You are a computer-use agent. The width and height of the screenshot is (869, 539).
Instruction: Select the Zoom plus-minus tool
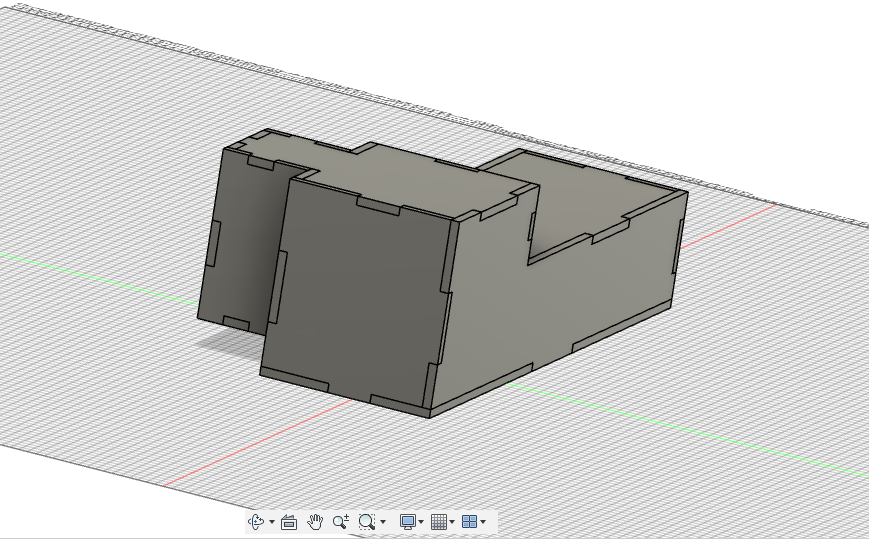click(341, 521)
